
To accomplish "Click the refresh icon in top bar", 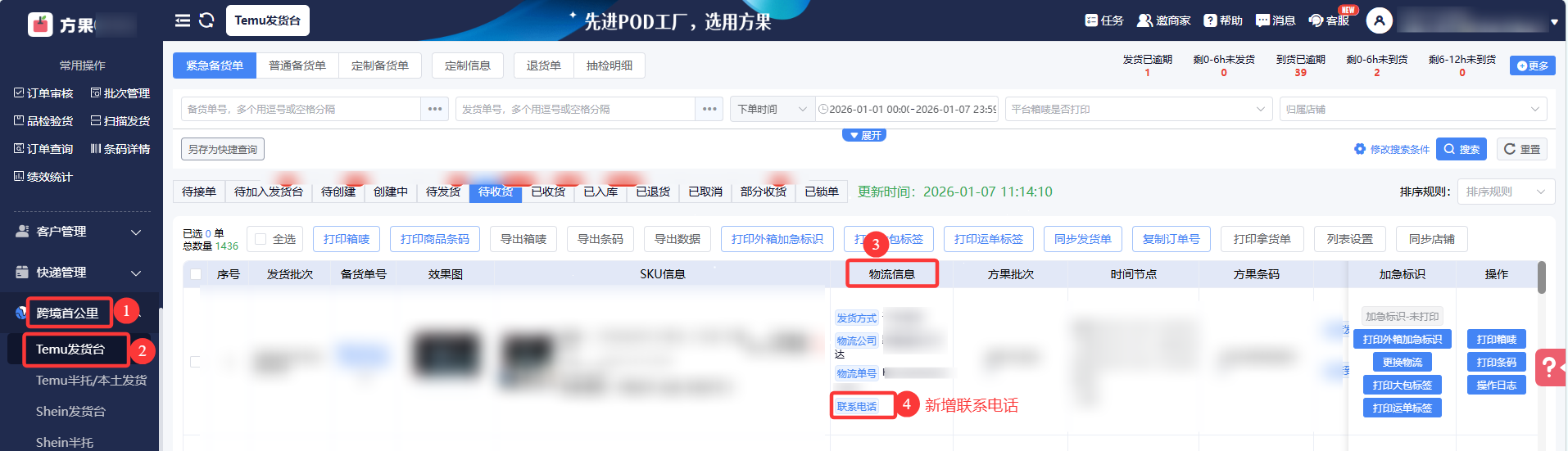I will coord(206,20).
